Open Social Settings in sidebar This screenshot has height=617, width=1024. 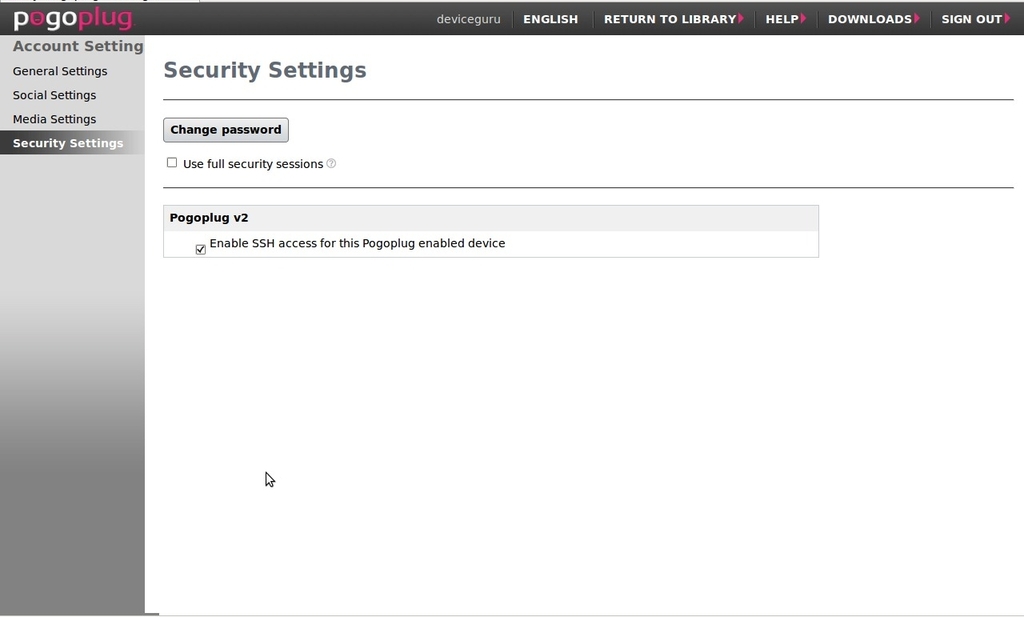point(54,95)
